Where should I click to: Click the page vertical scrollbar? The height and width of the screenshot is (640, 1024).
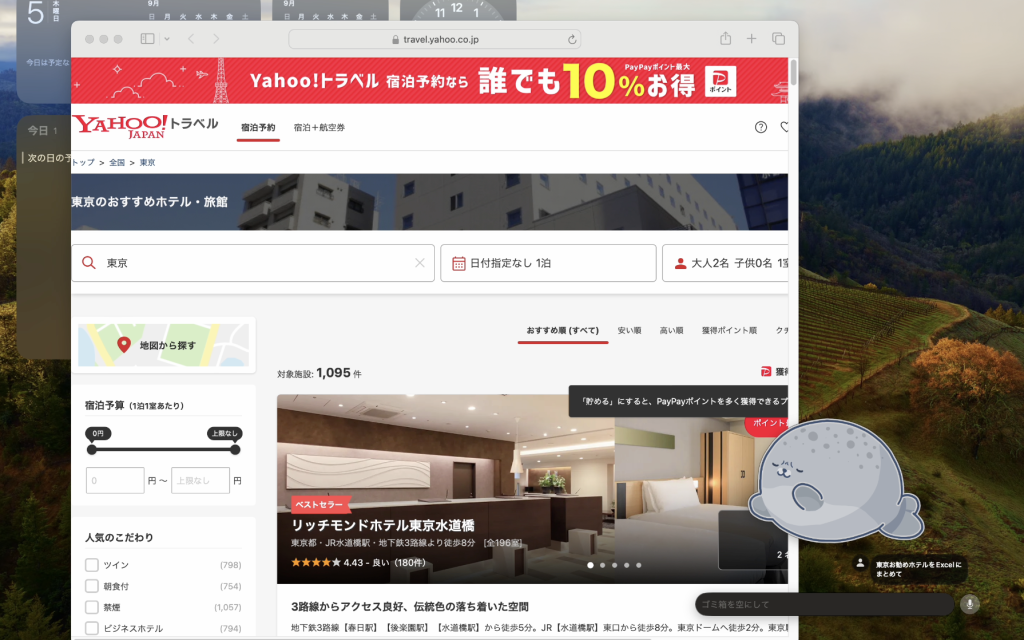pyautogui.click(x=793, y=72)
